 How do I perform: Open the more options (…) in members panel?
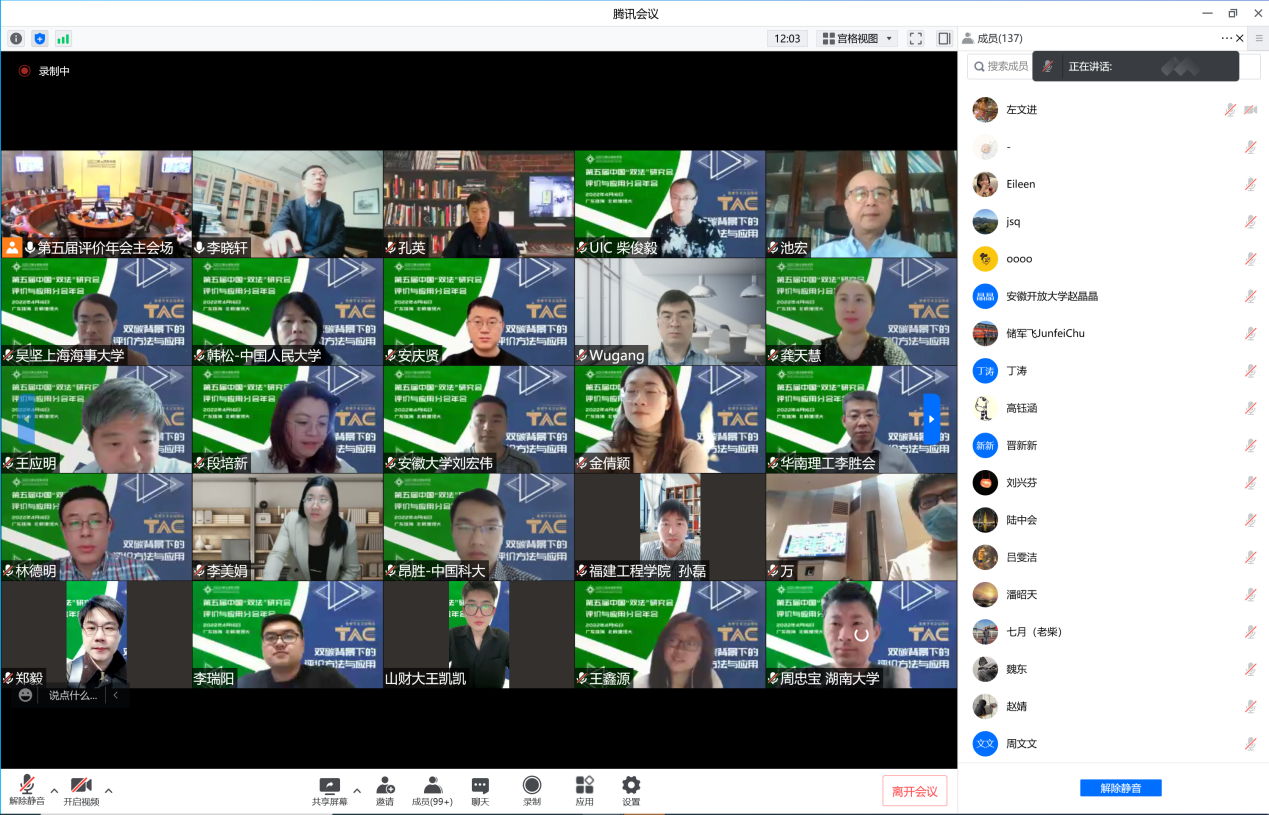pos(1226,38)
